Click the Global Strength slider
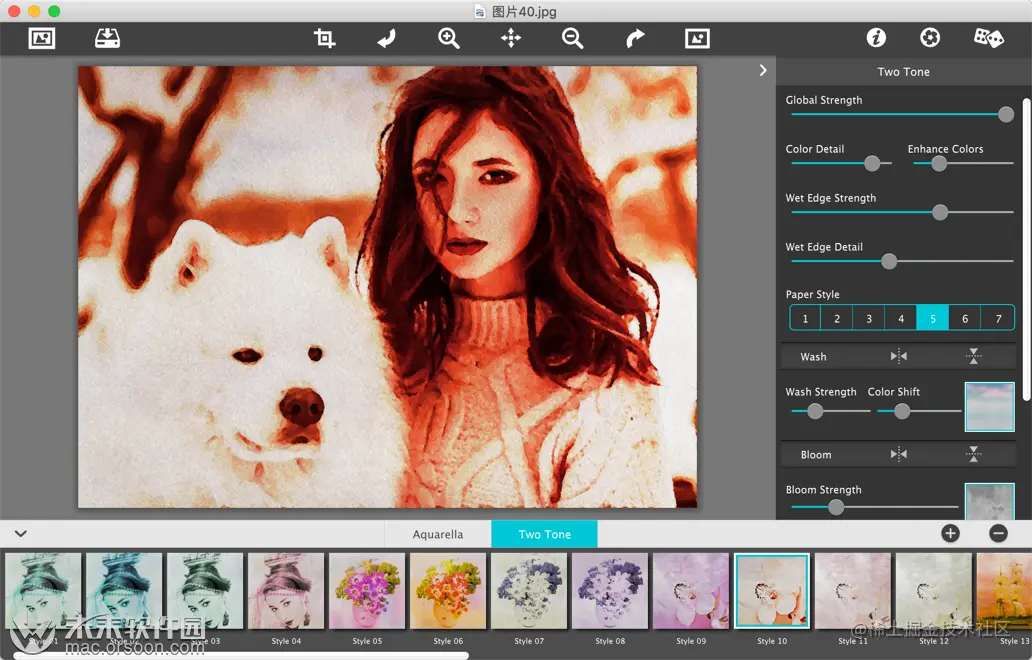 pos(902,114)
